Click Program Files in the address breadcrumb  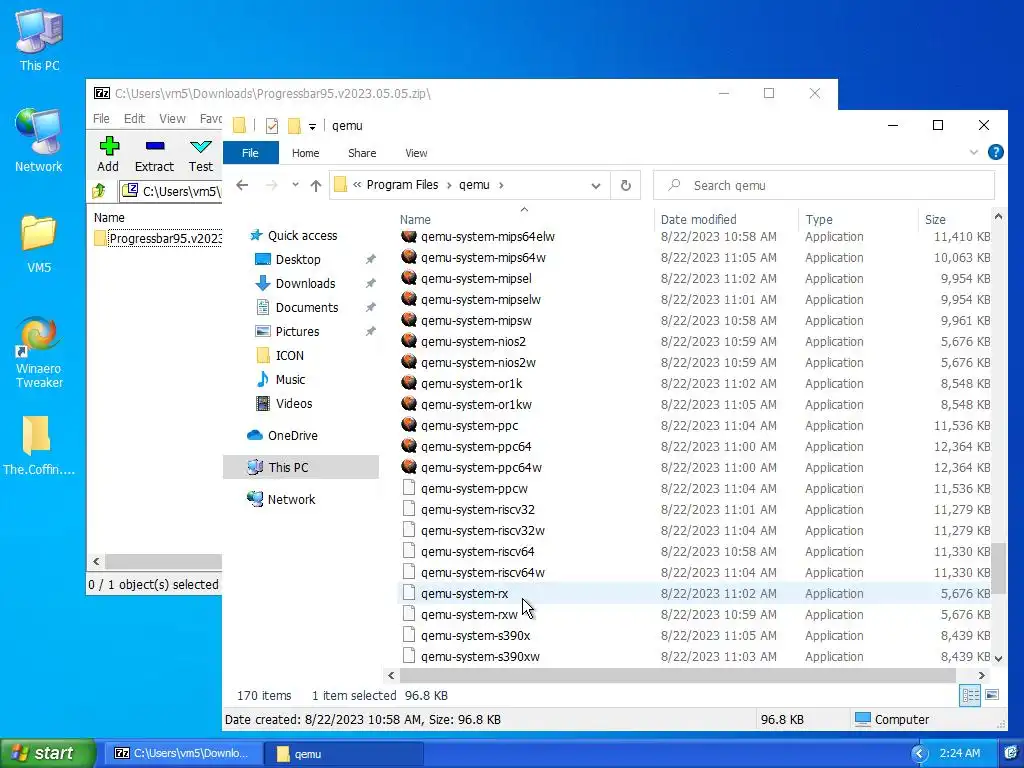(x=402, y=185)
